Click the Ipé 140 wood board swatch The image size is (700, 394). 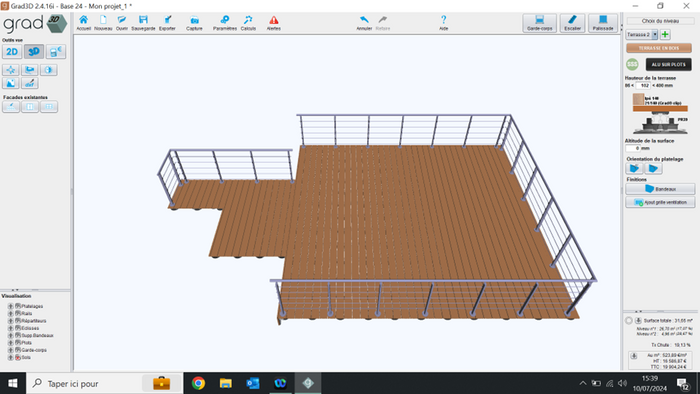coord(638,99)
